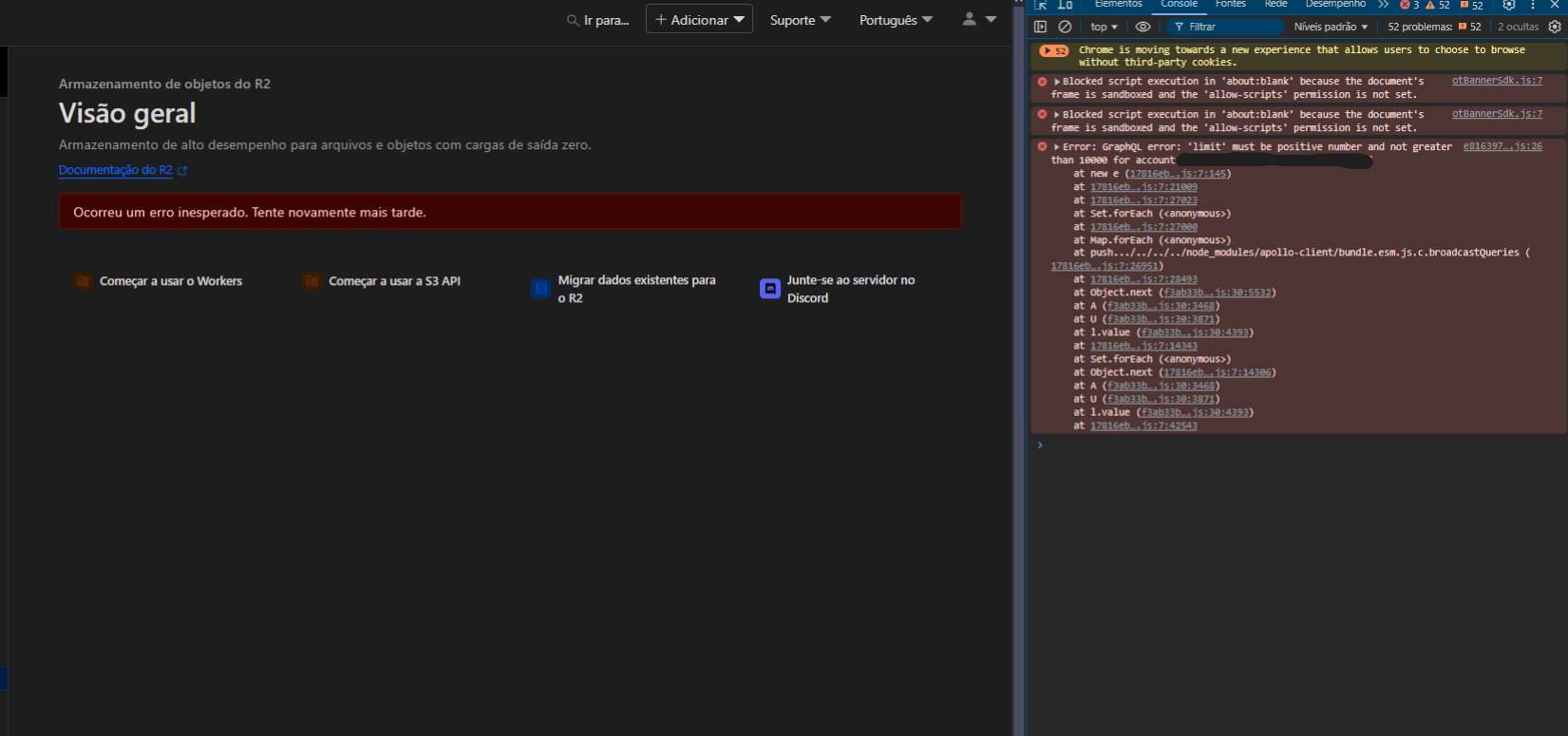
Task: Click the external link icon after 'Documentação do R2'
Action: 182,171
